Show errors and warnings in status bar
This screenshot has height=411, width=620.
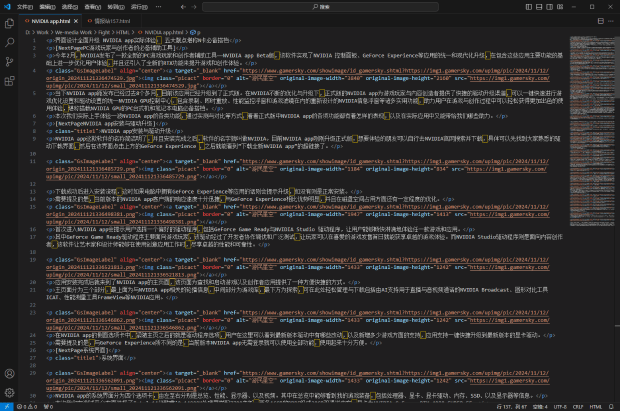click(27, 407)
